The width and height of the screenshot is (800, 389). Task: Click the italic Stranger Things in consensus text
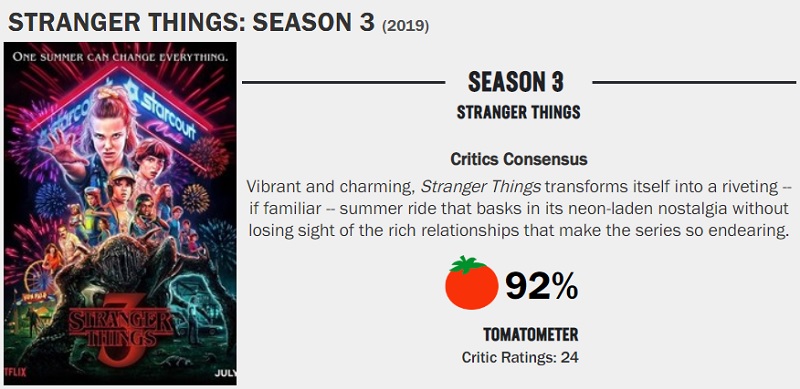[x=480, y=187]
